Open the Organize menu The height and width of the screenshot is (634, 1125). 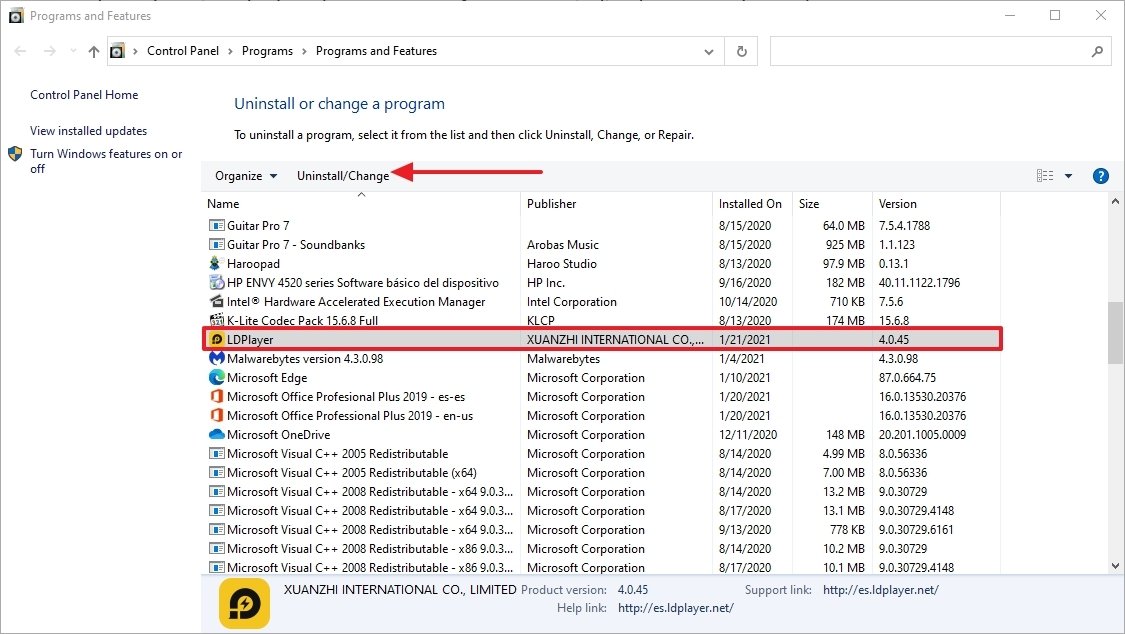(246, 176)
